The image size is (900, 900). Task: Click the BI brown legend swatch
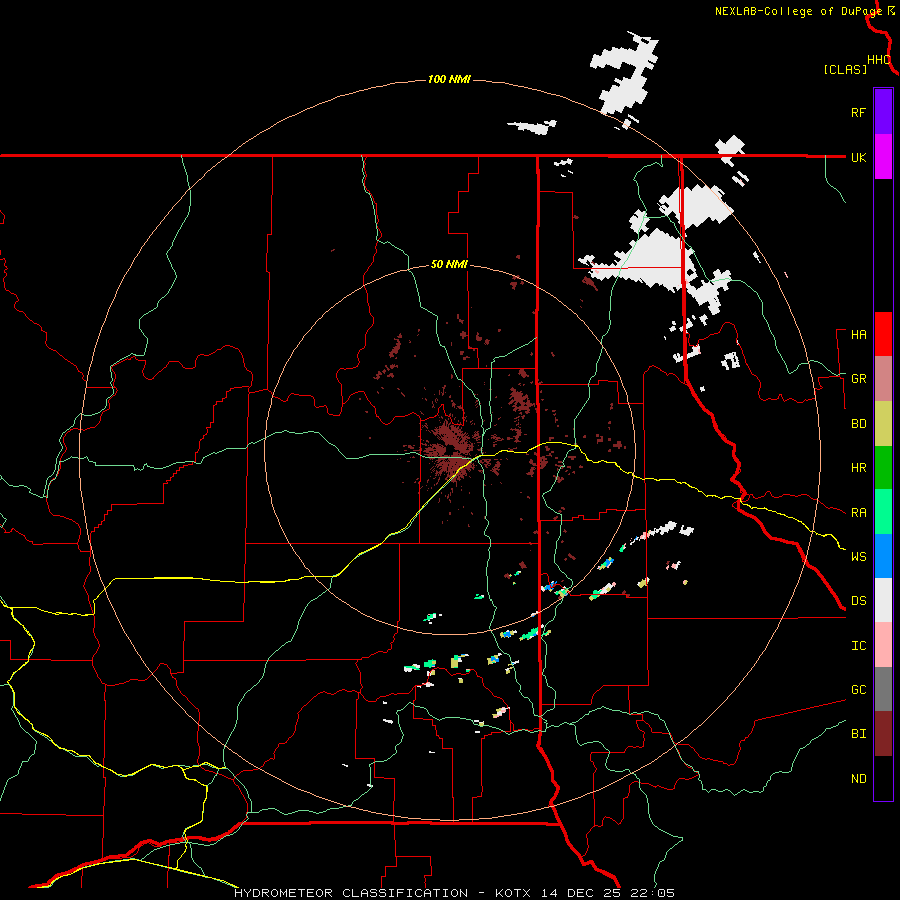click(x=883, y=734)
